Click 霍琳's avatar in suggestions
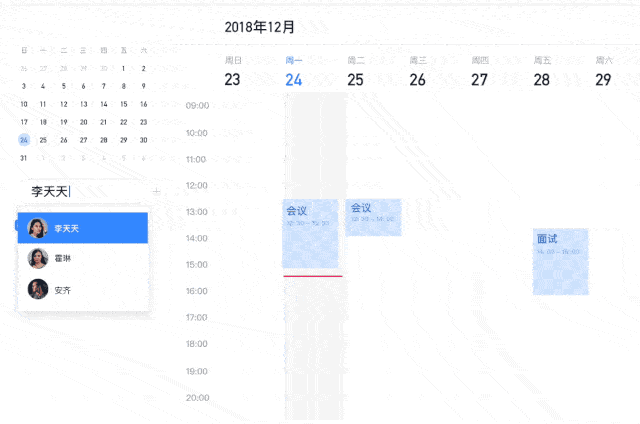This screenshot has height=424, width=640. pyautogui.click(x=38, y=258)
